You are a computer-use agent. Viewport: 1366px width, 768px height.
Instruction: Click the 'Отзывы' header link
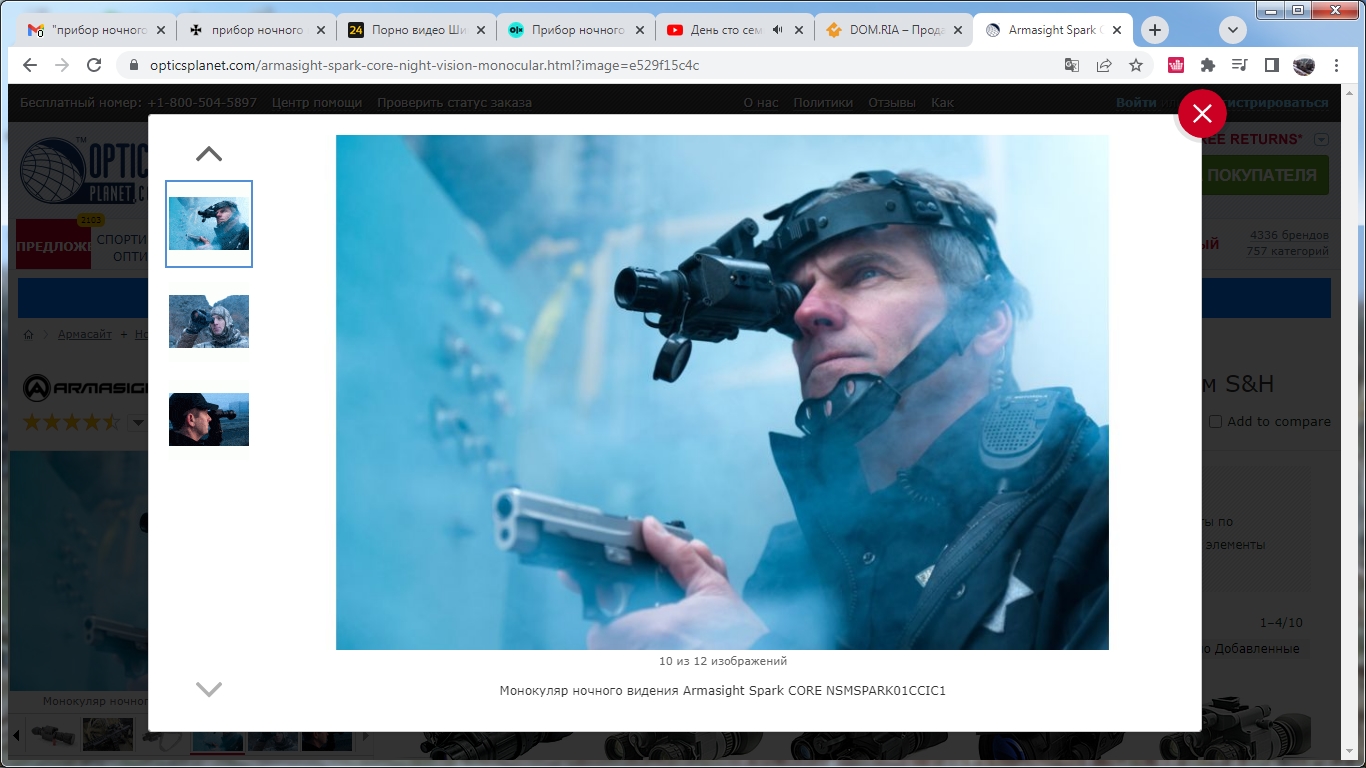point(892,102)
